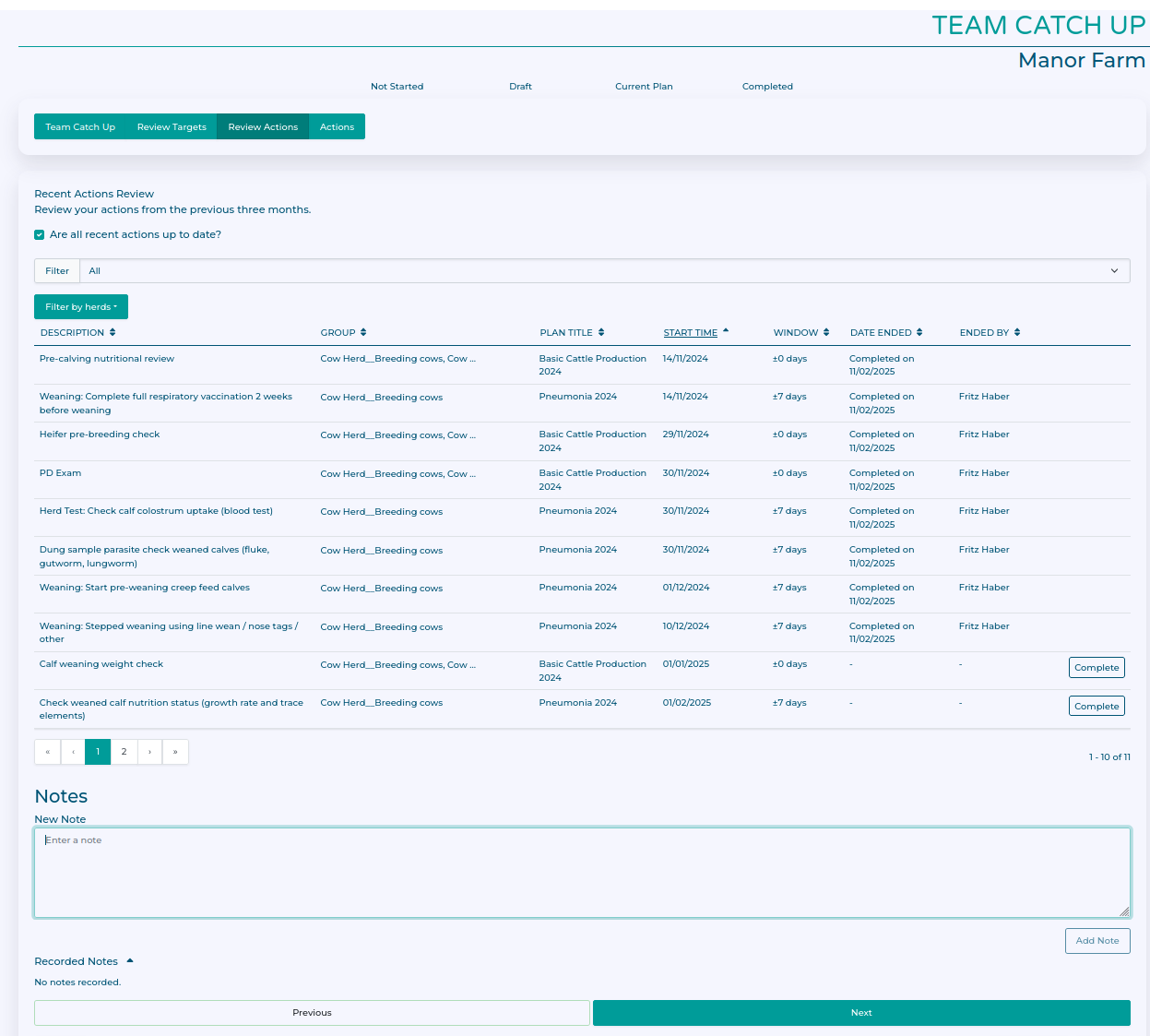This screenshot has height=1036, width=1150.
Task: Click Date Ended sort icon
Action: point(919,332)
